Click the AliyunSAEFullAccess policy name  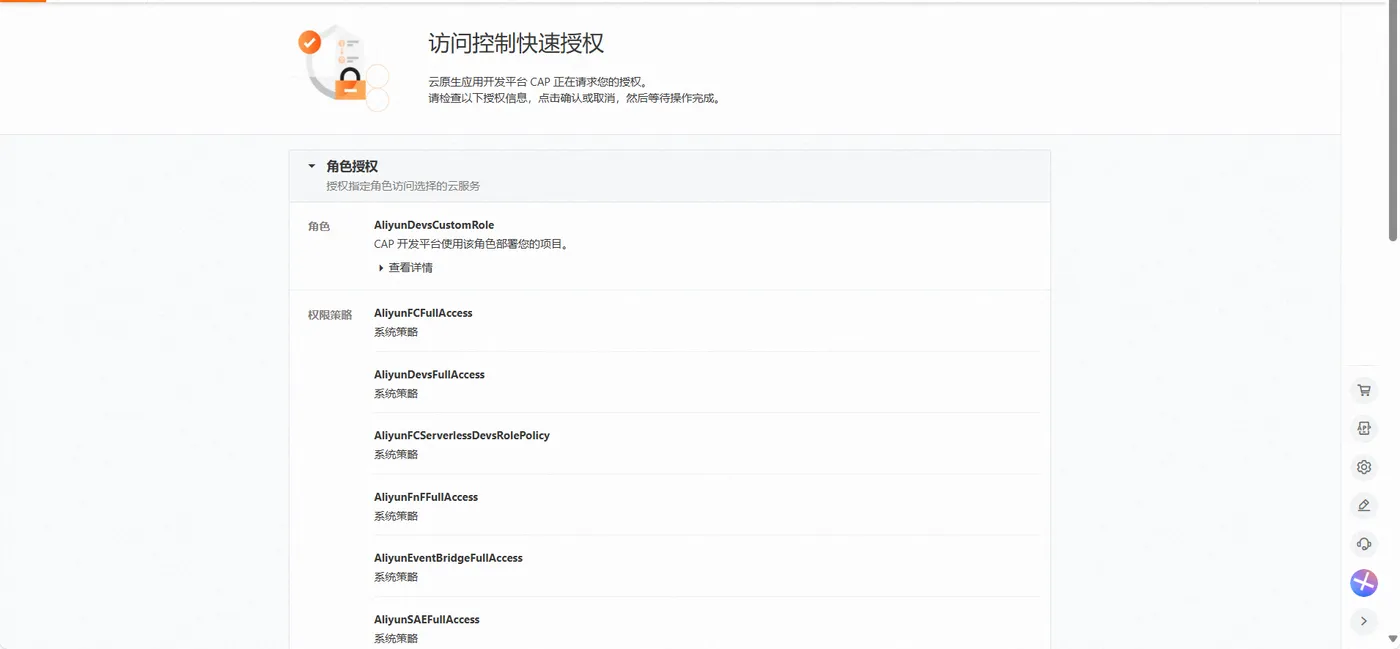click(427, 619)
